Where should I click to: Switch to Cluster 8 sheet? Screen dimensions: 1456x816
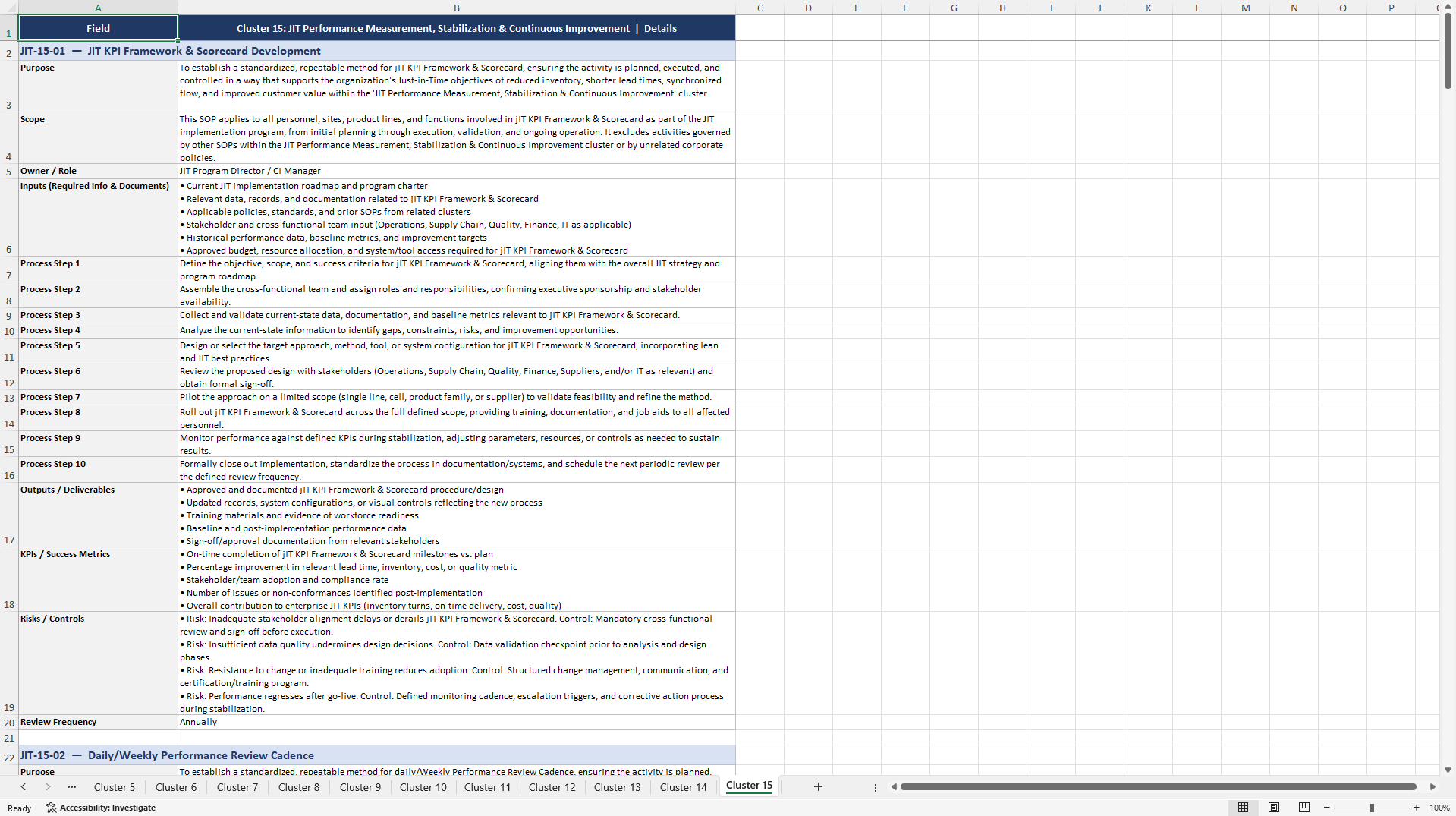299,787
